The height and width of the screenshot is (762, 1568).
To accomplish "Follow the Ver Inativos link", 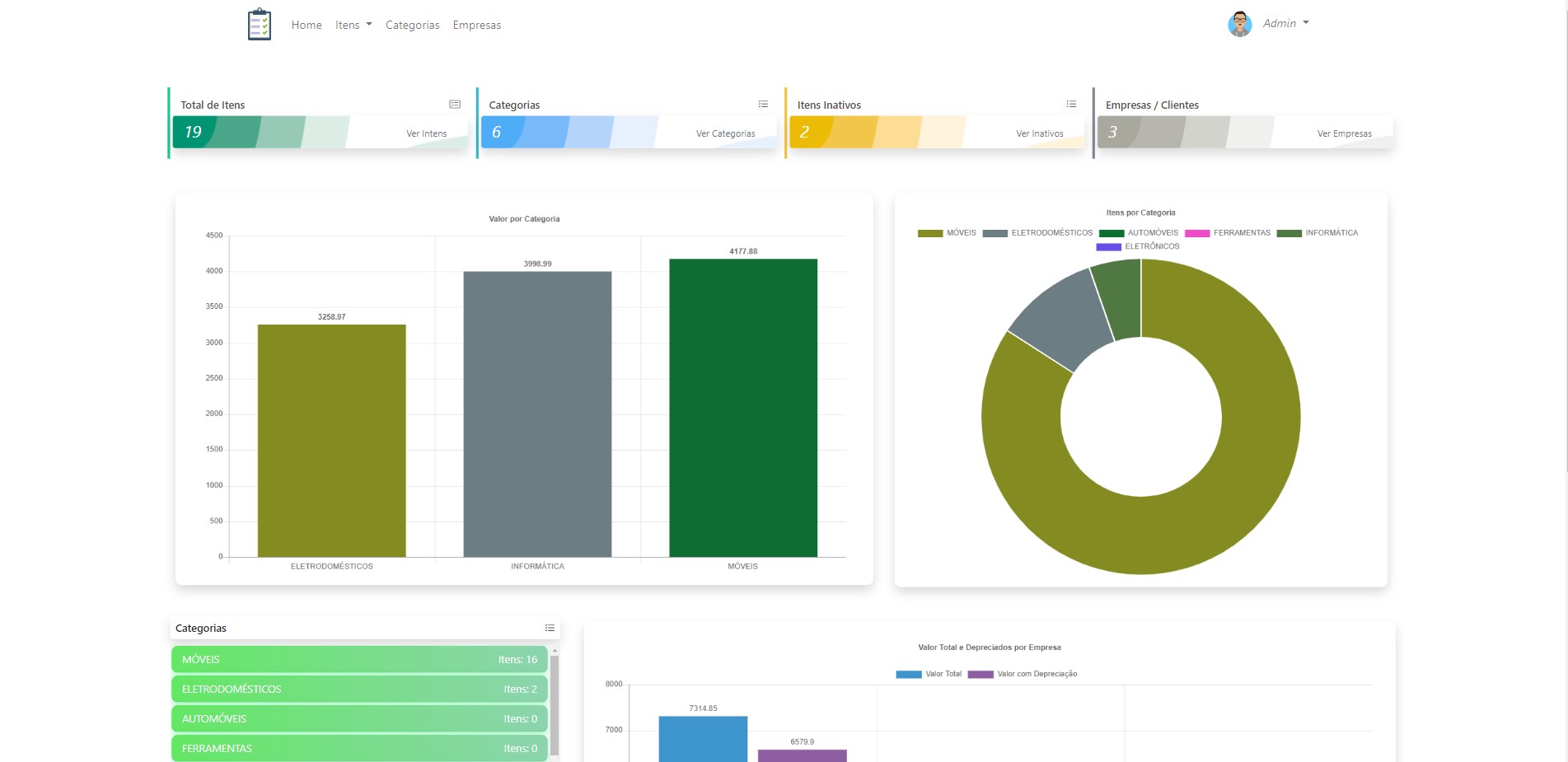I will pos(1039,133).
